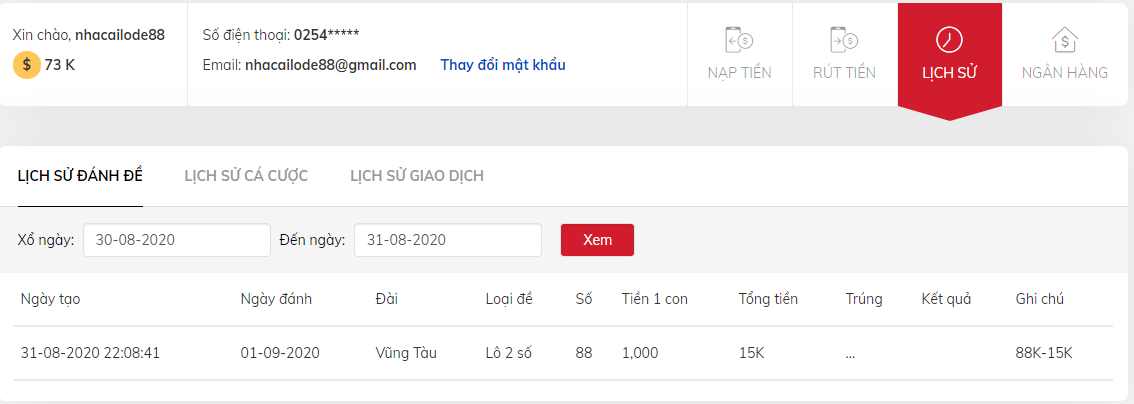
Task: Open the Rút Tiền withdraw icon
Action: coord(844,40)
